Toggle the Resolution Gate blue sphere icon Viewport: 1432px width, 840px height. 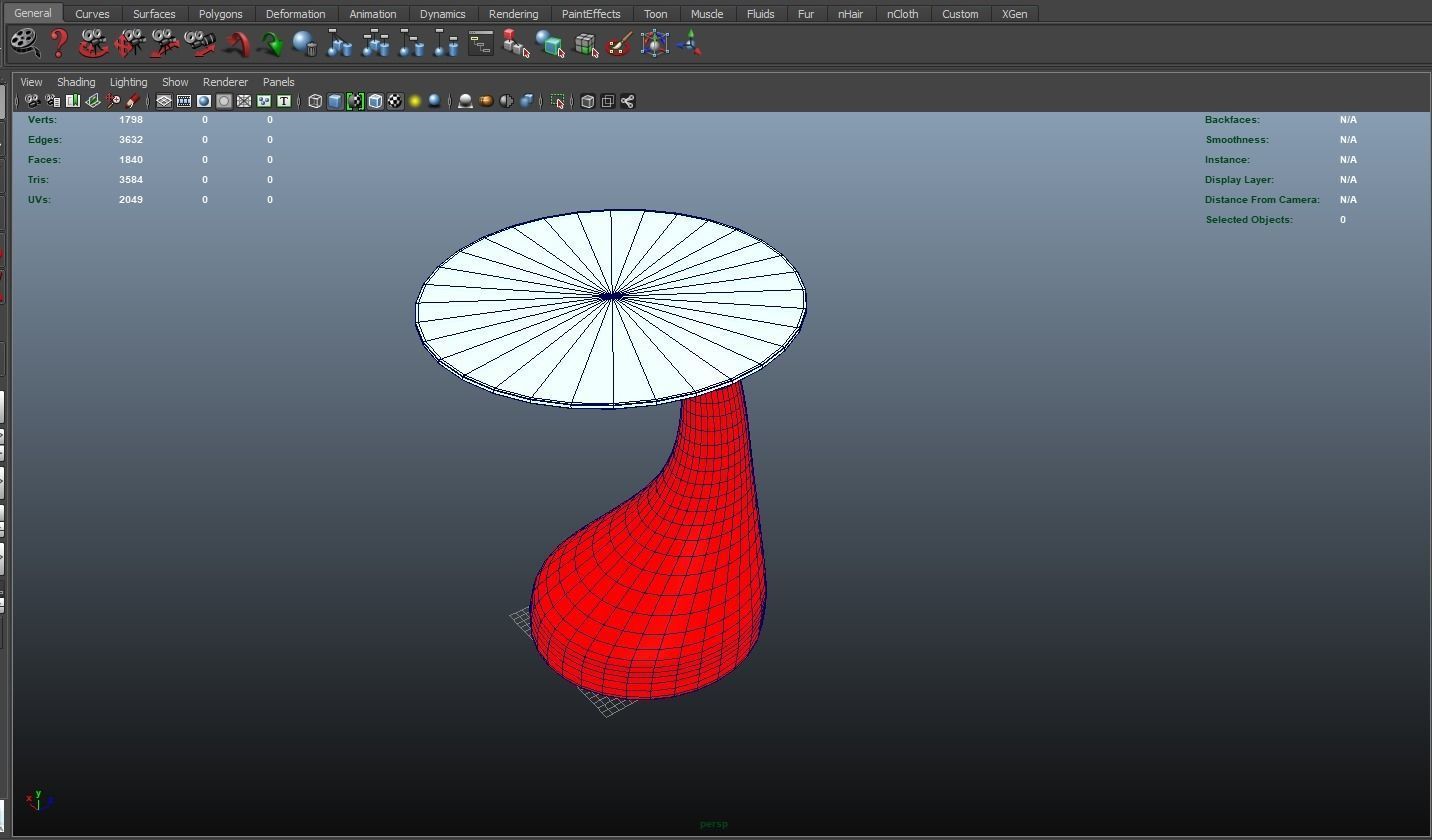[204, 101]
